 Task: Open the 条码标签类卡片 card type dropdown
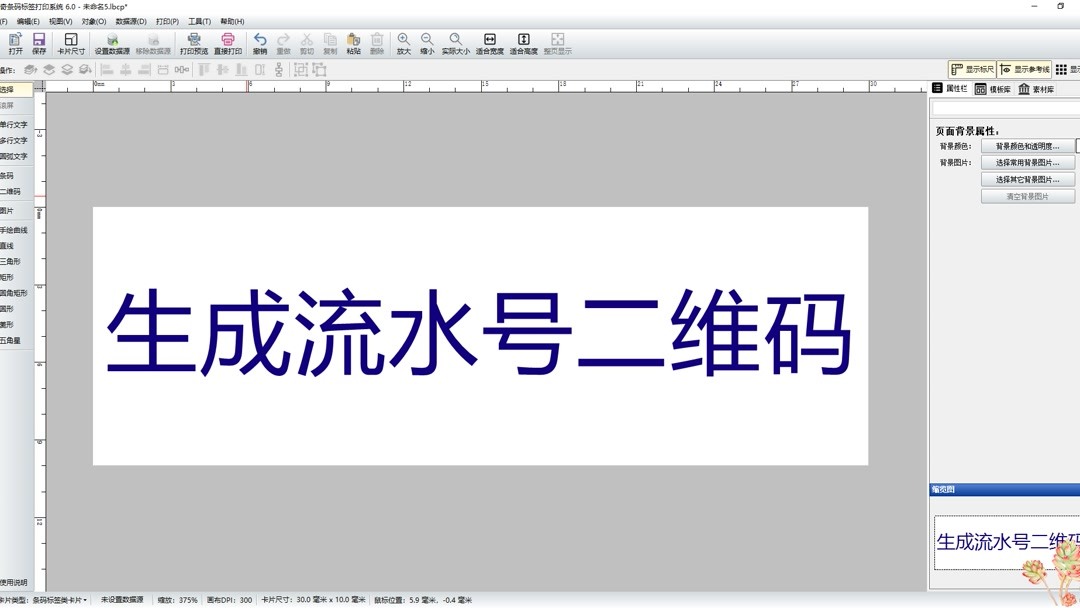60,600
